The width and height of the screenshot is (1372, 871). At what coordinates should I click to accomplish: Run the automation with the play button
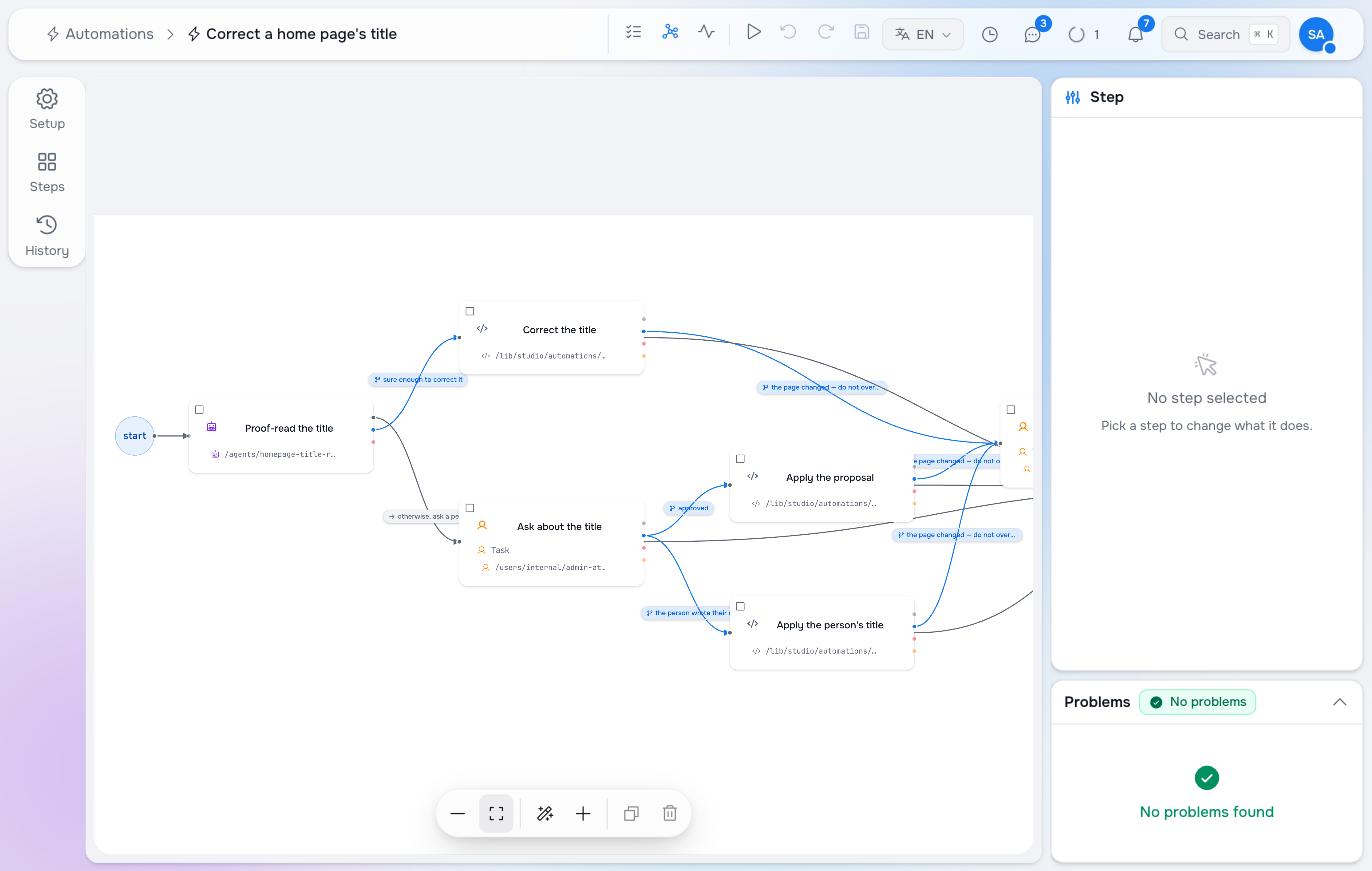coord(754,33)
